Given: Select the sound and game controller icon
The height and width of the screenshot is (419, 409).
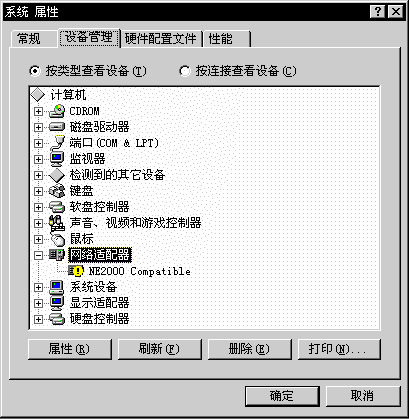Looking at the screenshot, I should pyautogui.click(x=57, y=223).
